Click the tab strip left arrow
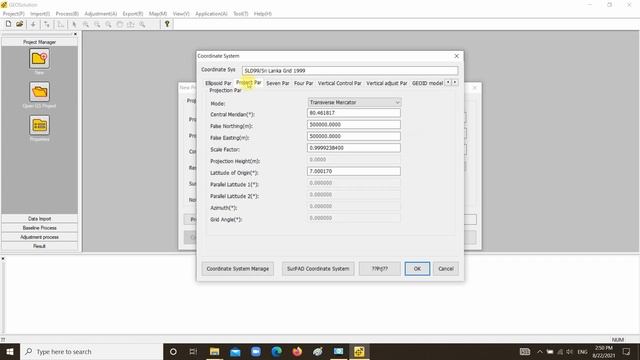 click(448, 83)
